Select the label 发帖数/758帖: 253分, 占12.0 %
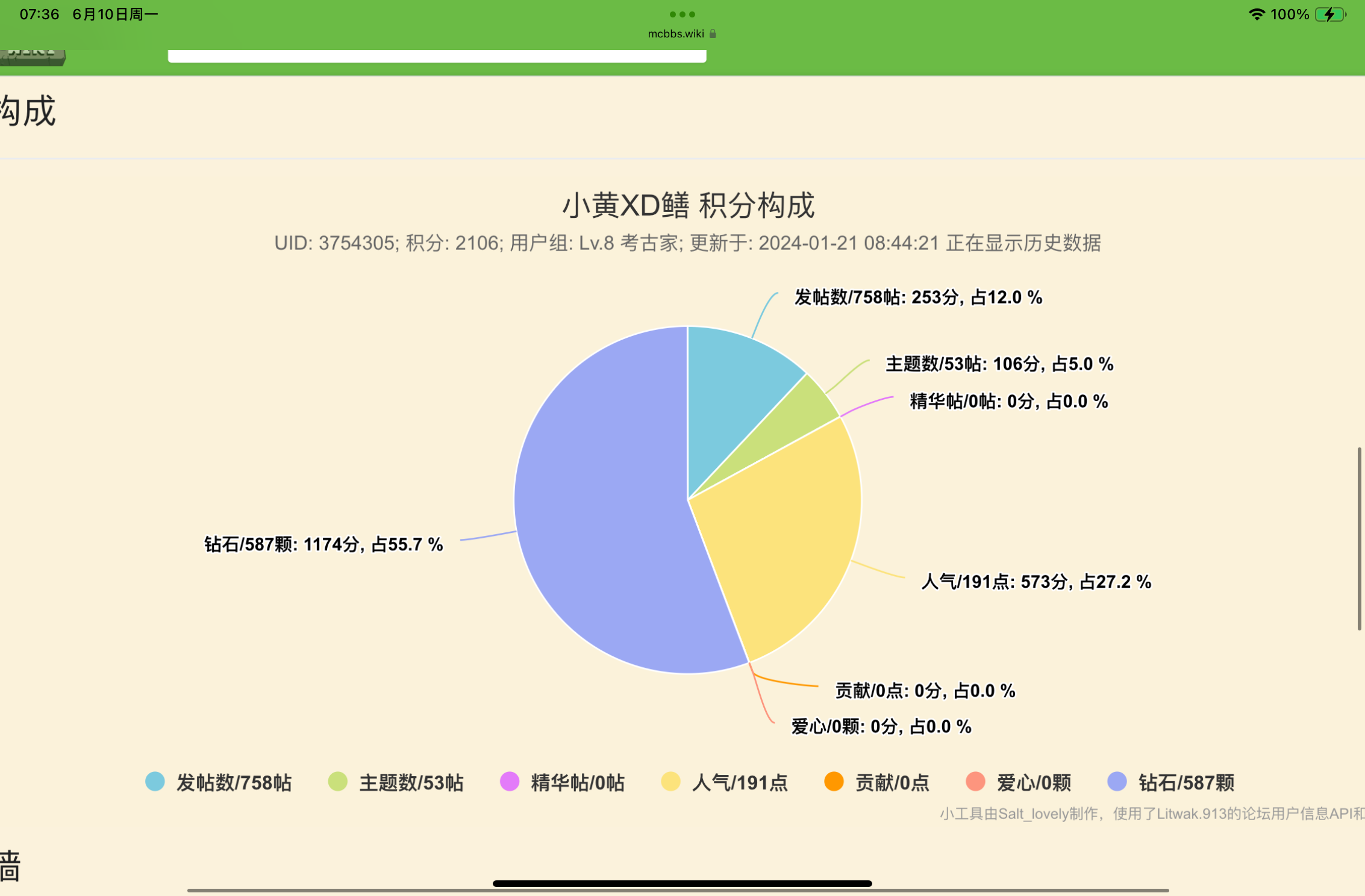1365x896 pixels. (x=918, y=297)
